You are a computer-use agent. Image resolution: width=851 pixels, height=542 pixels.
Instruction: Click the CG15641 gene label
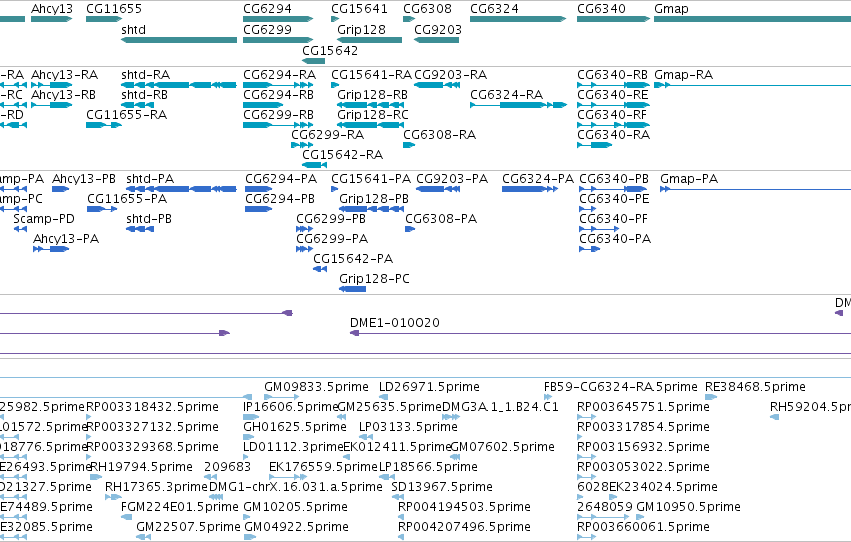click(x=359, y=9)
